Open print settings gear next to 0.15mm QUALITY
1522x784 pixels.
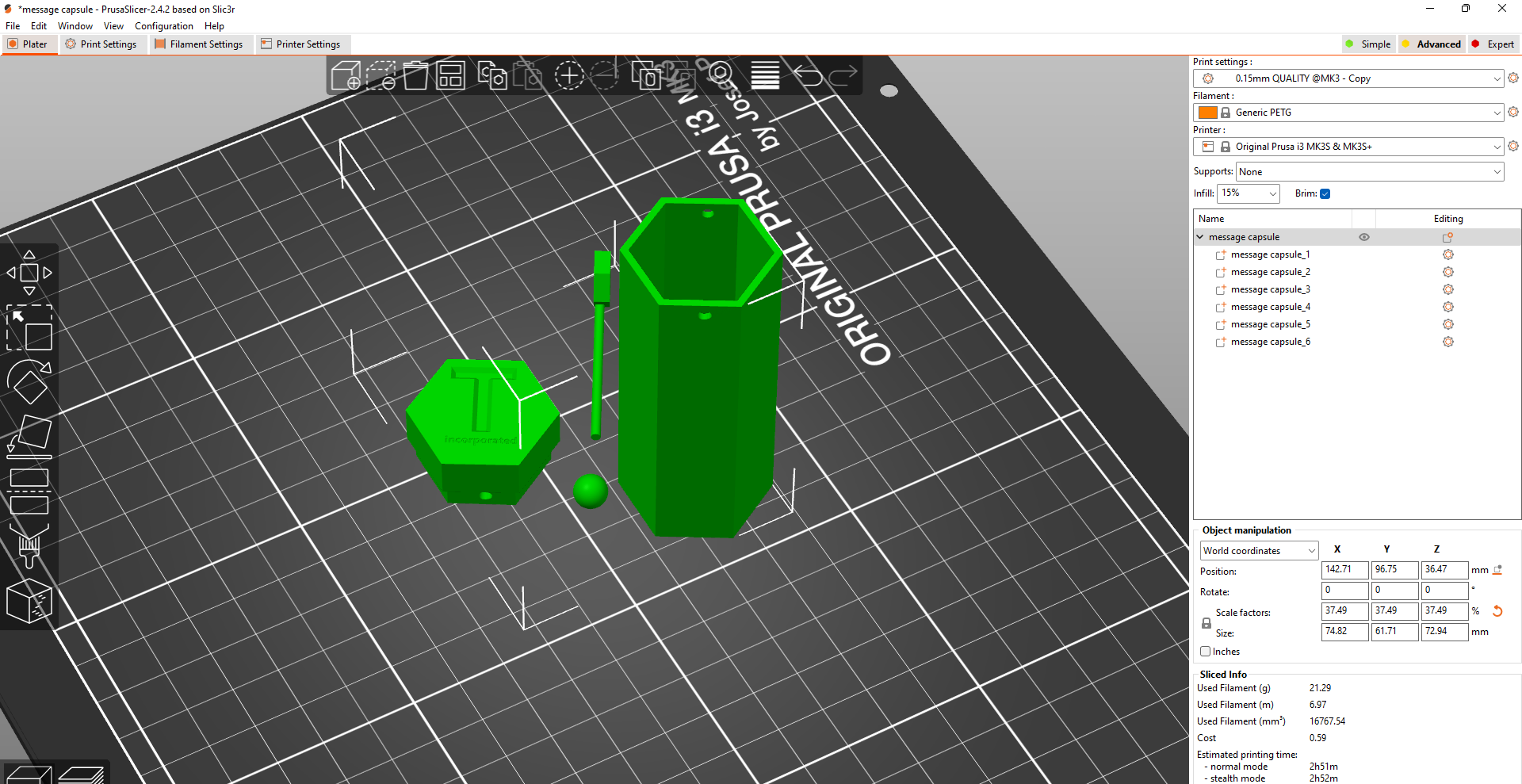[x=1513, y=78]
